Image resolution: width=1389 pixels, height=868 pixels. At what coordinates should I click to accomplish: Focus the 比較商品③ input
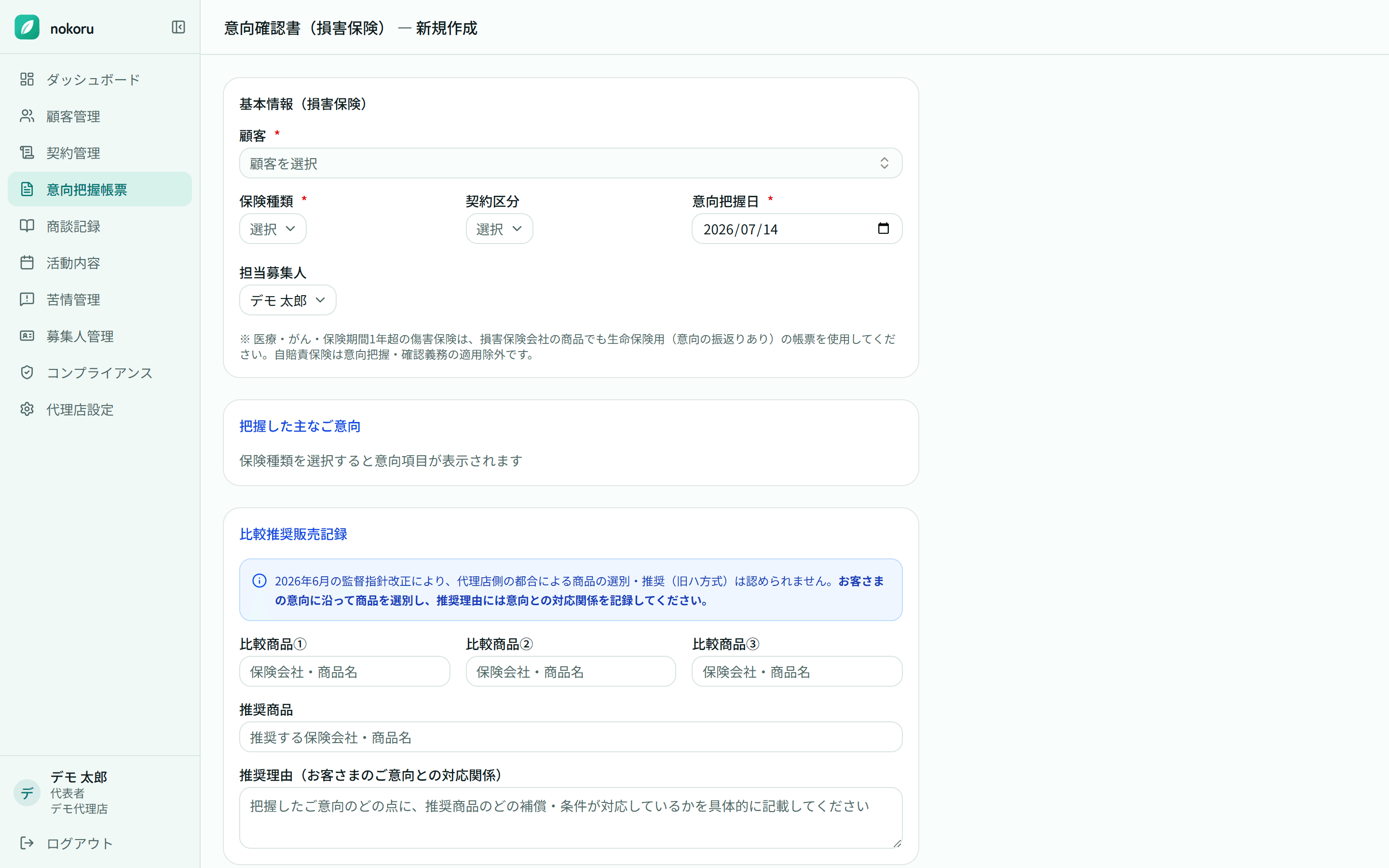tap(797, 672)
